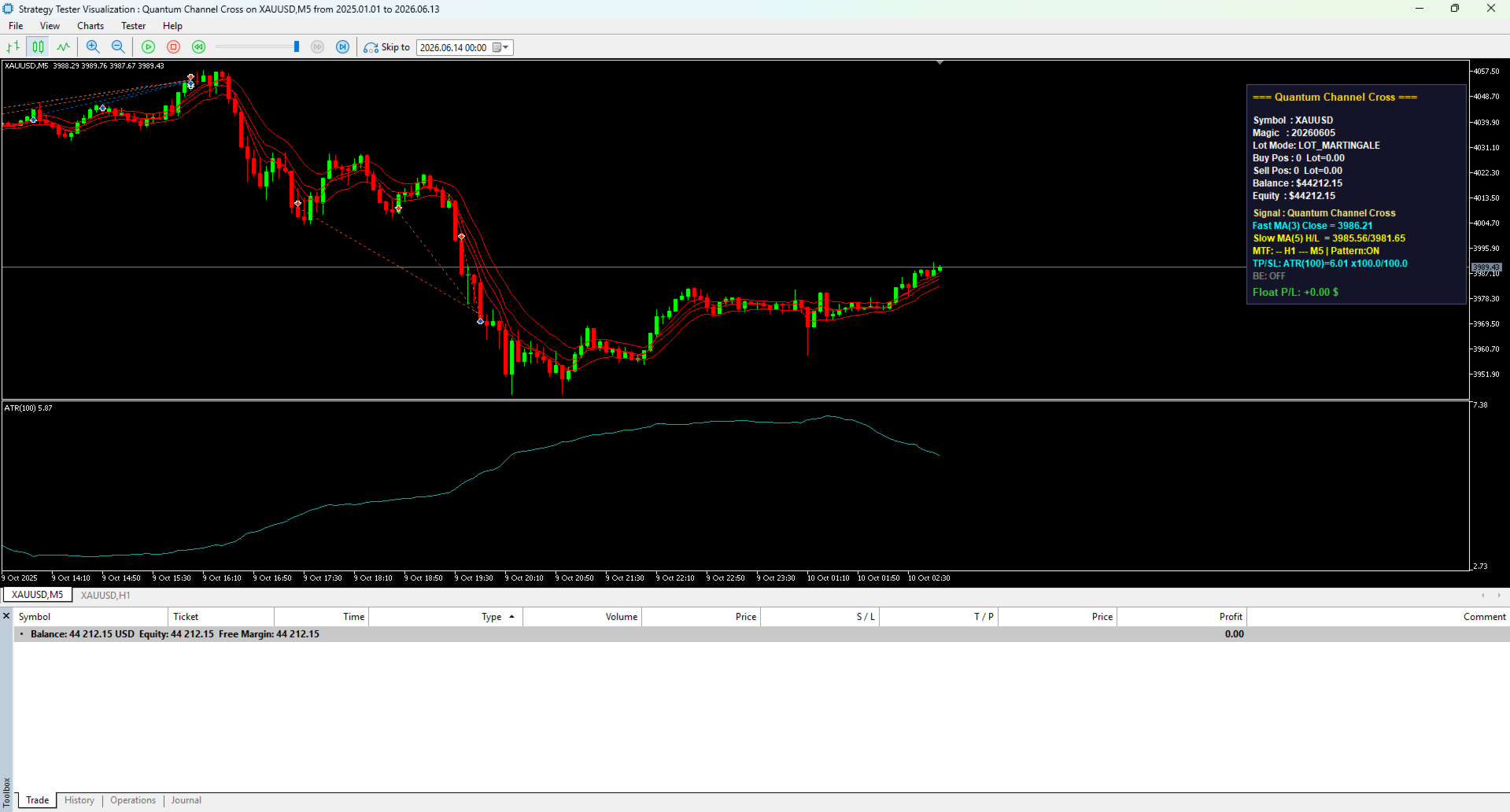Sort trades by the Symbol column
Viewport: 1510px width, 812px height.
pyautogui.click(x=91, y=617)
